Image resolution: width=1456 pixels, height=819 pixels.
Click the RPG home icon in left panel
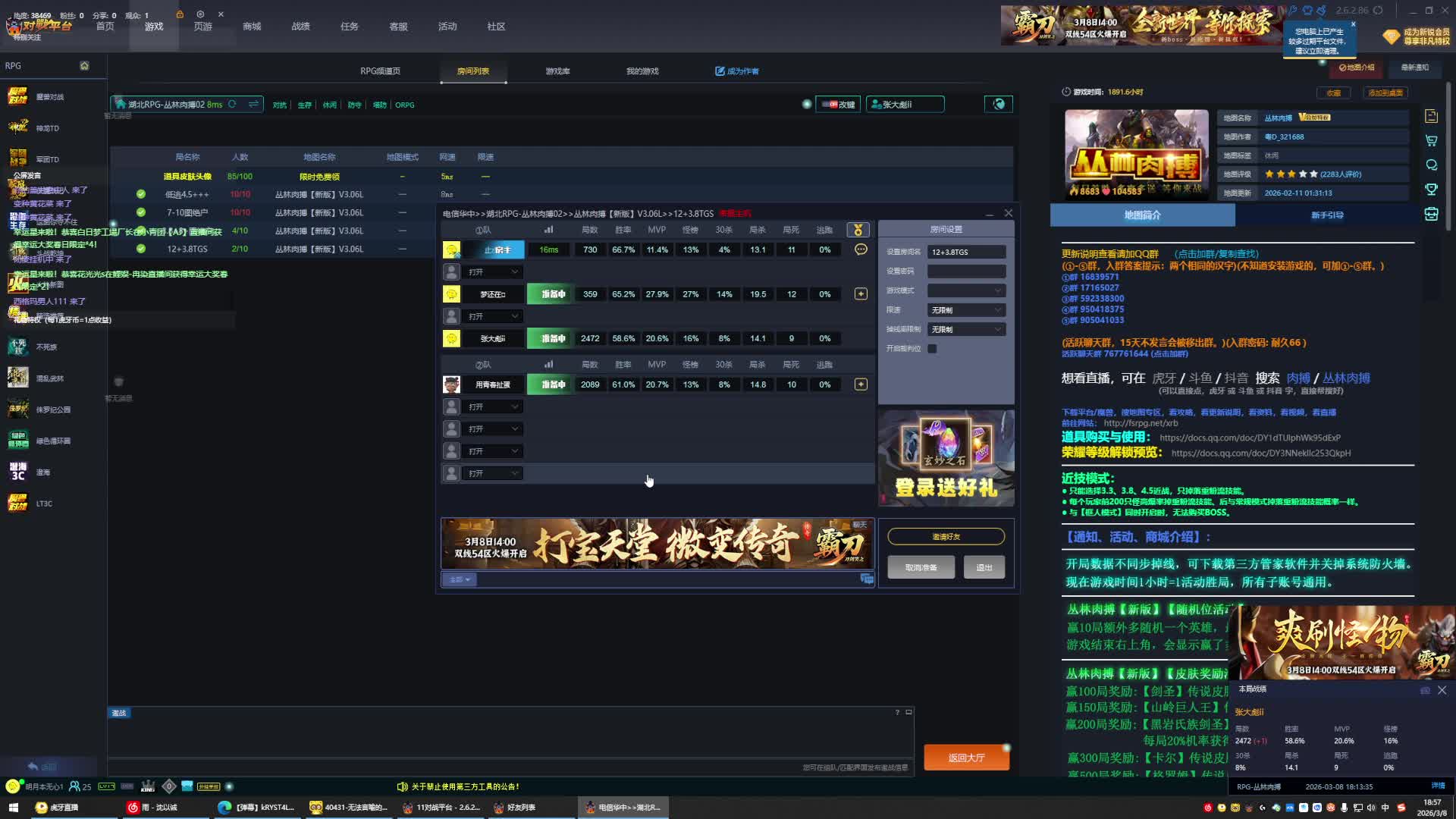point(84,66)
